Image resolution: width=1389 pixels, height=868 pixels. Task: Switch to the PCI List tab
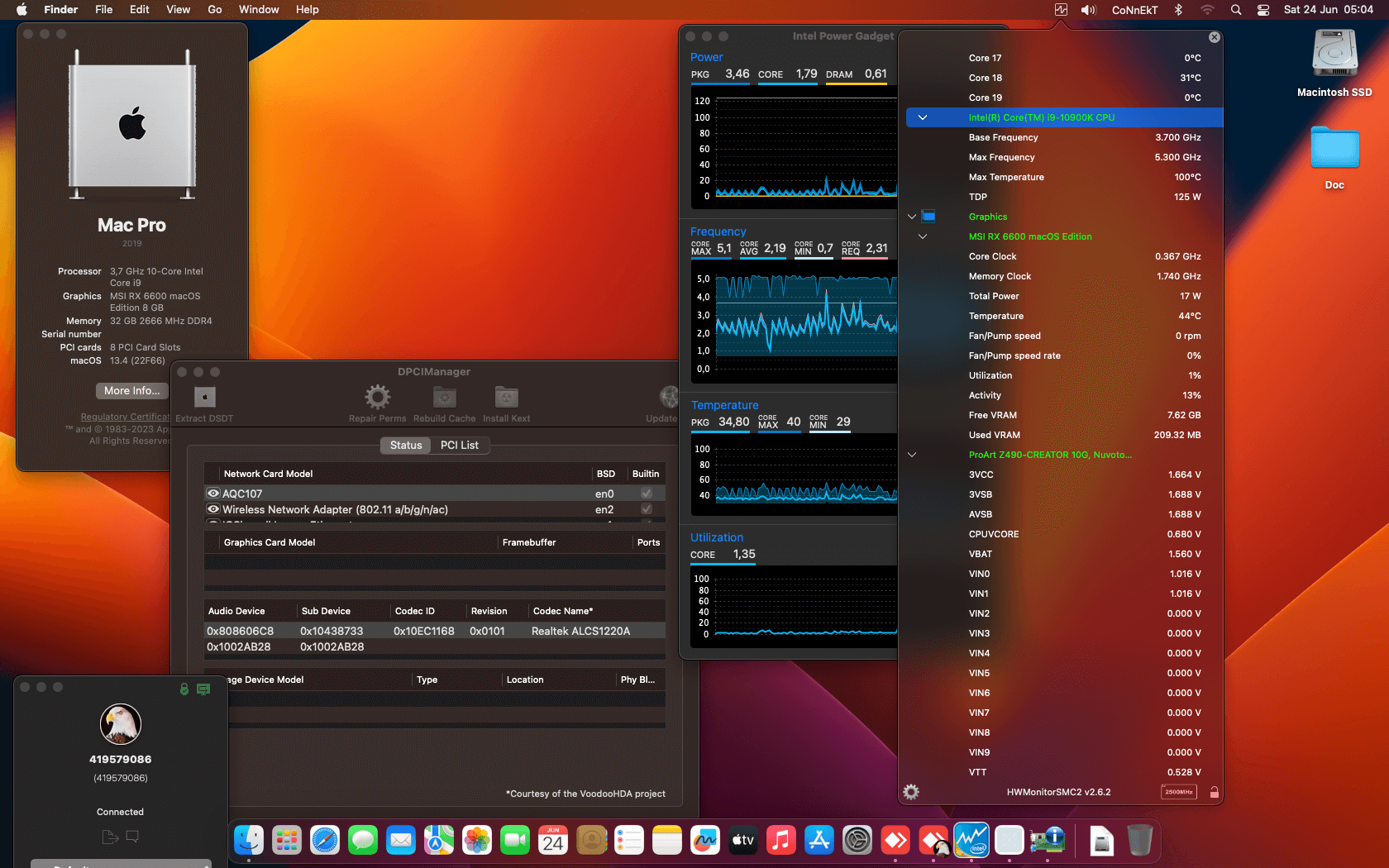pyautogui.click(x=461, y=445)
